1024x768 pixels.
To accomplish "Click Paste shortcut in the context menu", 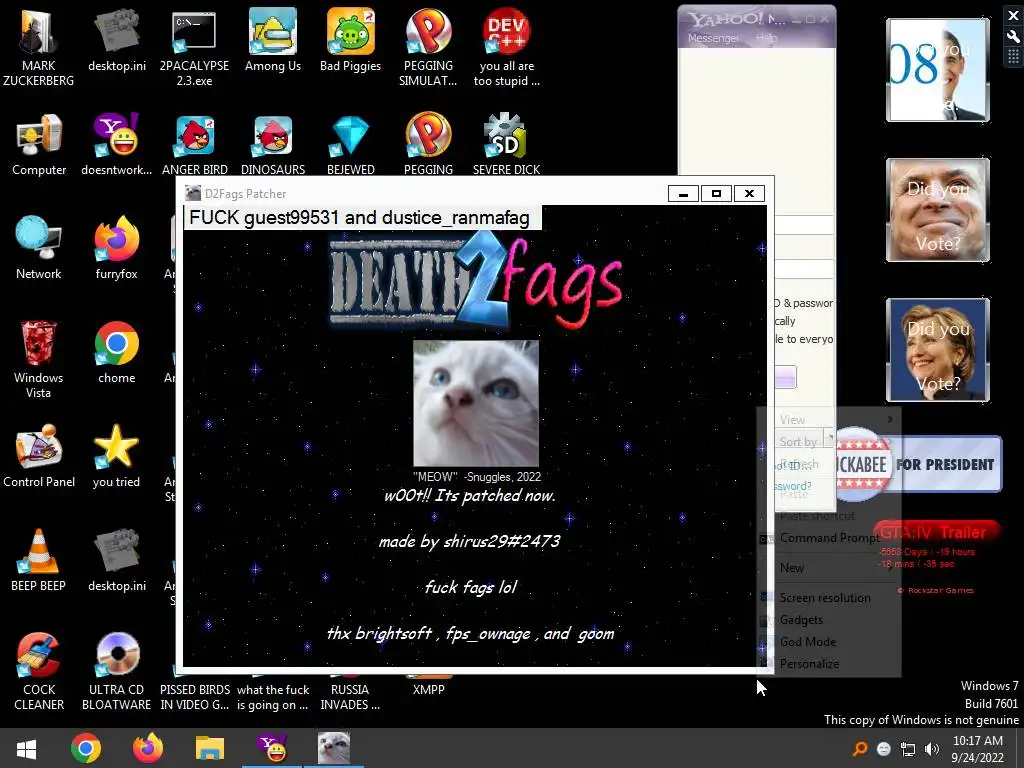I will pyautogui.click(x=829, y=516).
